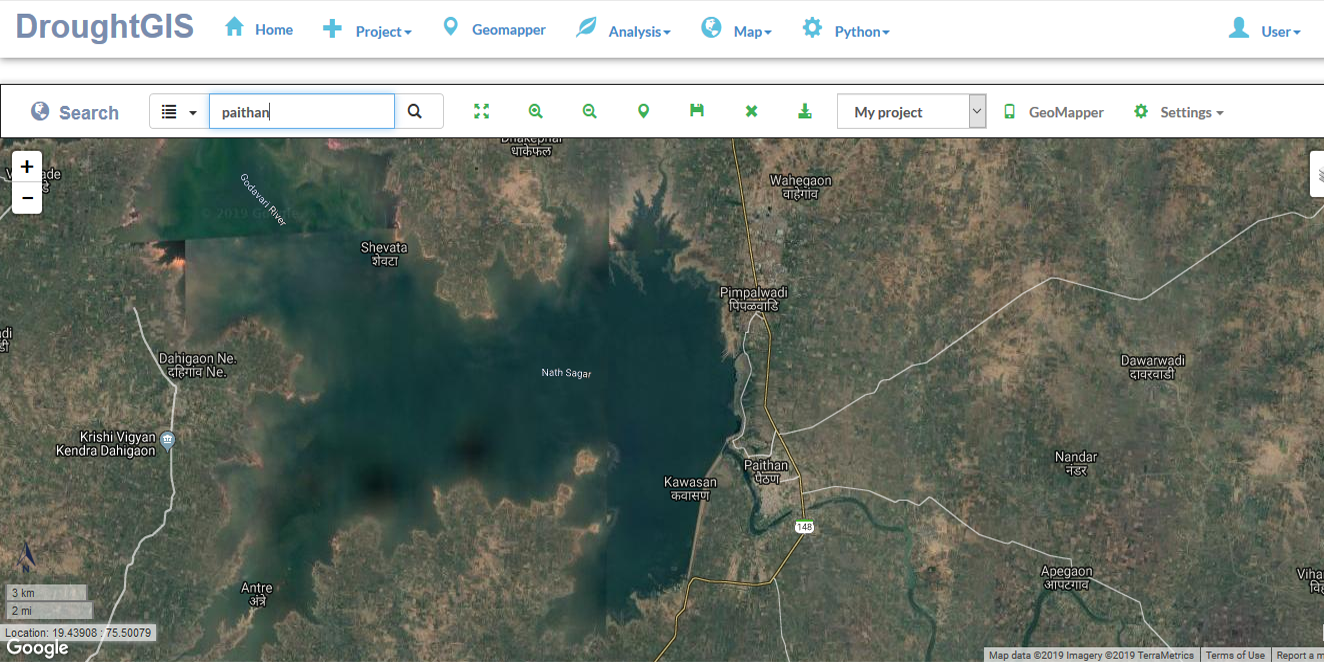1324x665 pixels.
Task: Click the search field containing paithan
Action: point(302,112)
